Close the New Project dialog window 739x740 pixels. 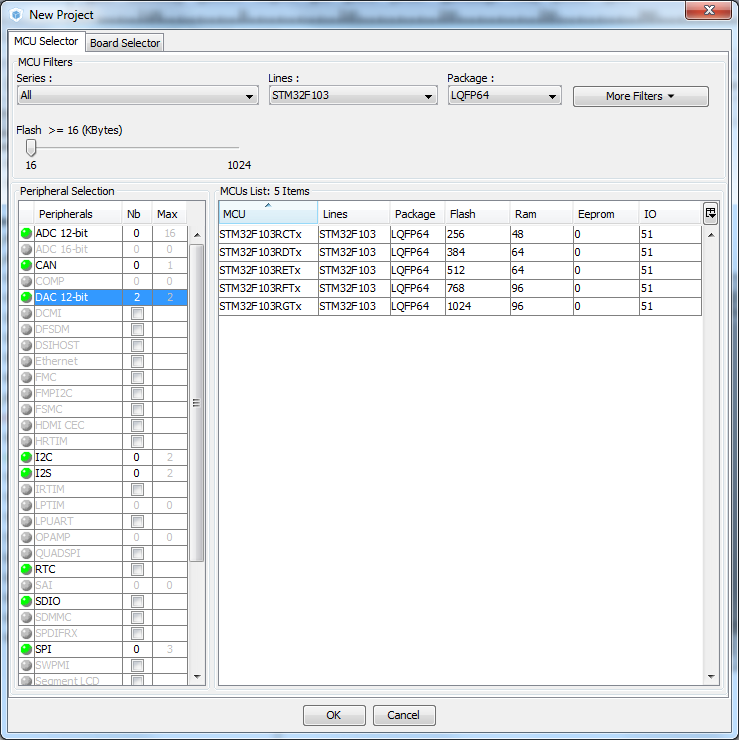point(708,10)
